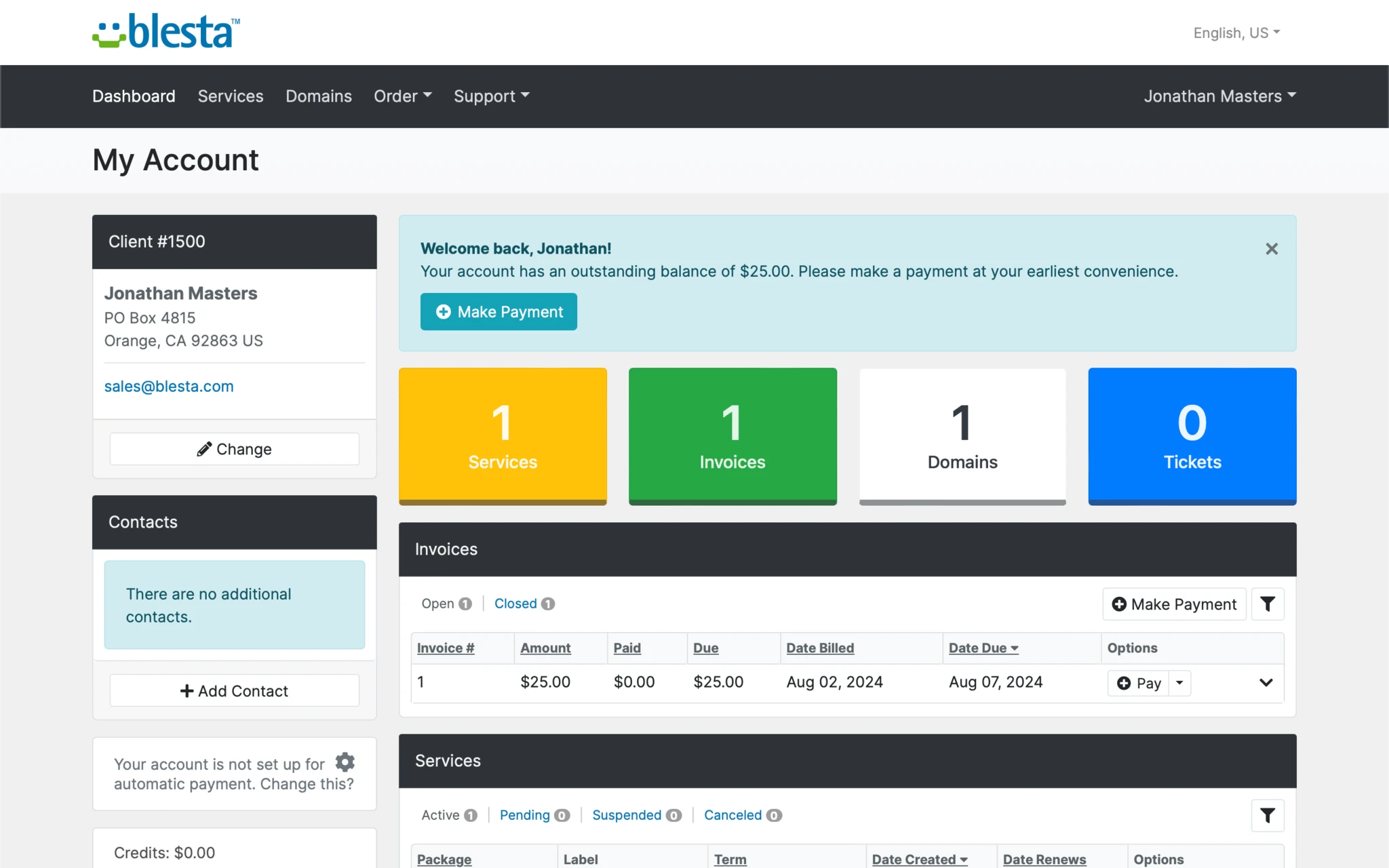1389x868 pixels.
Task: Click the Invoices filter funnel icon
Action: click(x=1268, y=604)
